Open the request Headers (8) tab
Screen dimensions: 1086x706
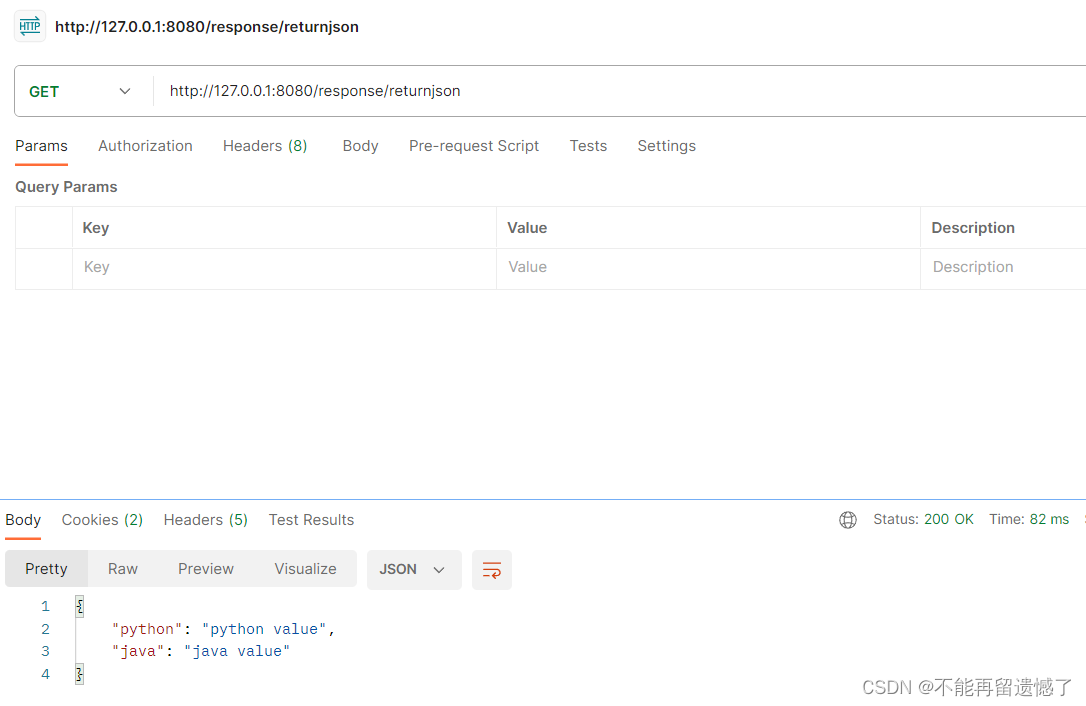point(265,146)
